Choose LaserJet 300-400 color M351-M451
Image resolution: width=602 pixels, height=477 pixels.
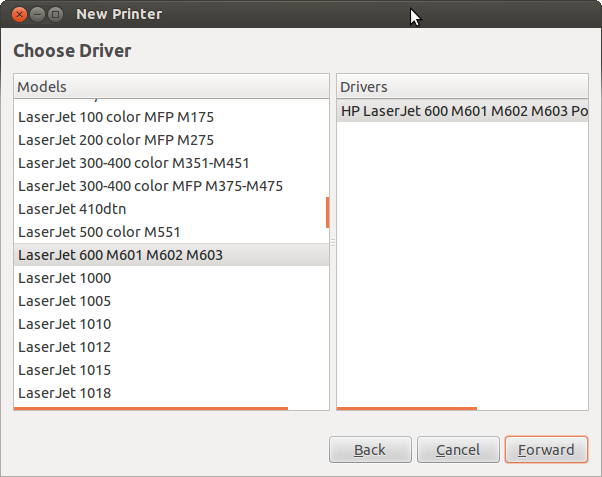tap(133, 163)
